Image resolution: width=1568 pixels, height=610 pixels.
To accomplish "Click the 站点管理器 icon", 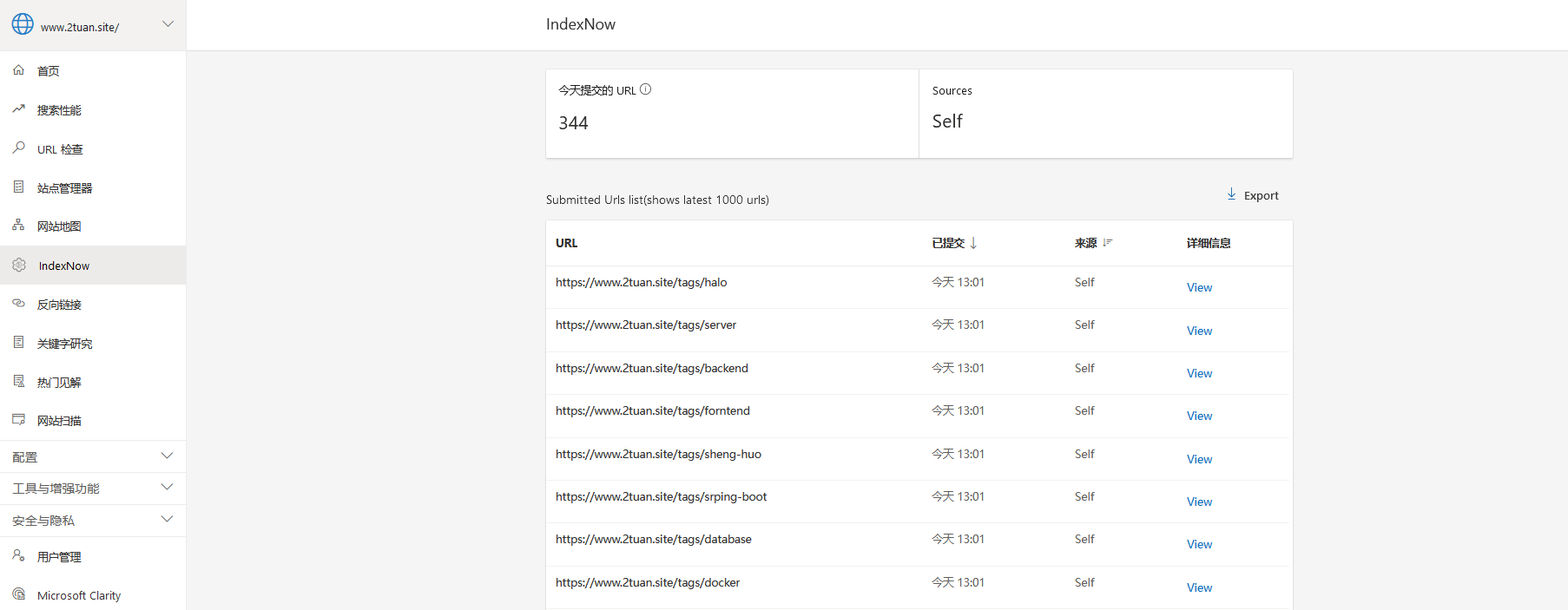I will pos(18,187).
